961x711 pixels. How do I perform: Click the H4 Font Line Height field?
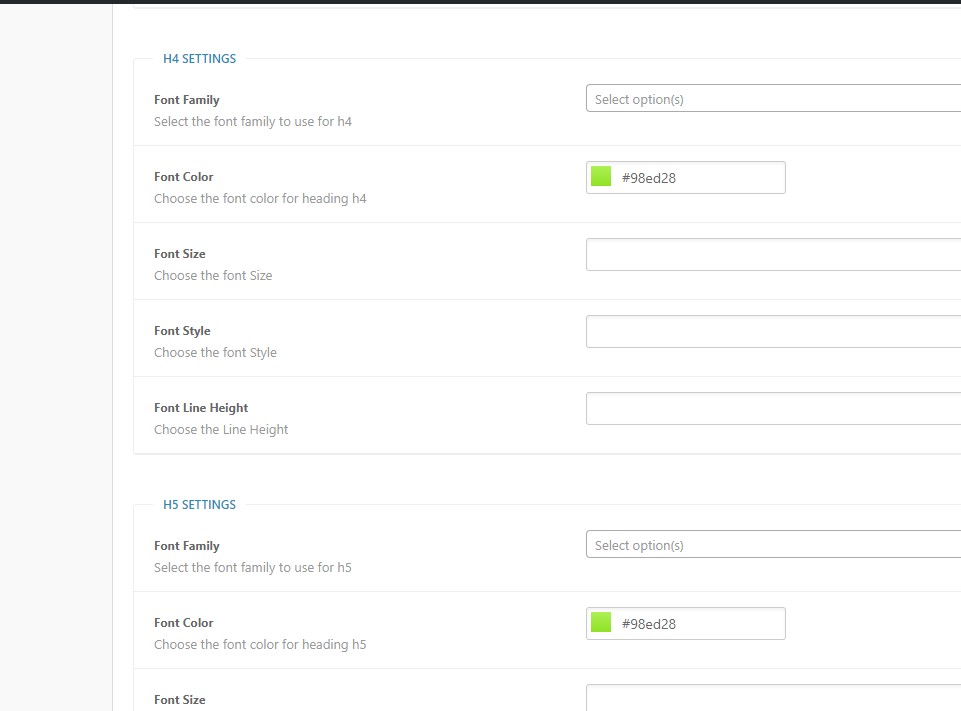pos(772,408)
